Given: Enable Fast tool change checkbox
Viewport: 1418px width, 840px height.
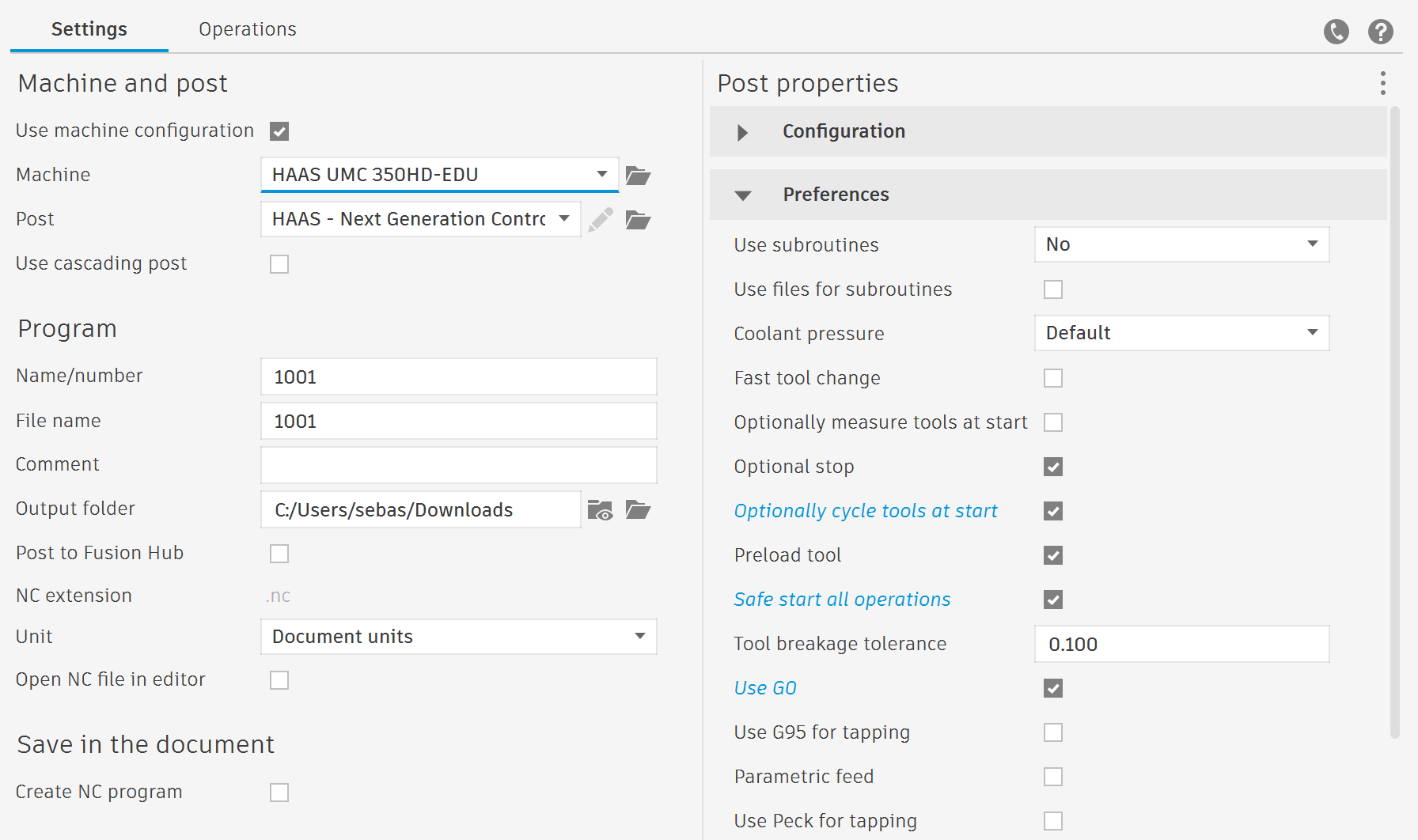Looking at the screenshot, I should [1053, 378].
